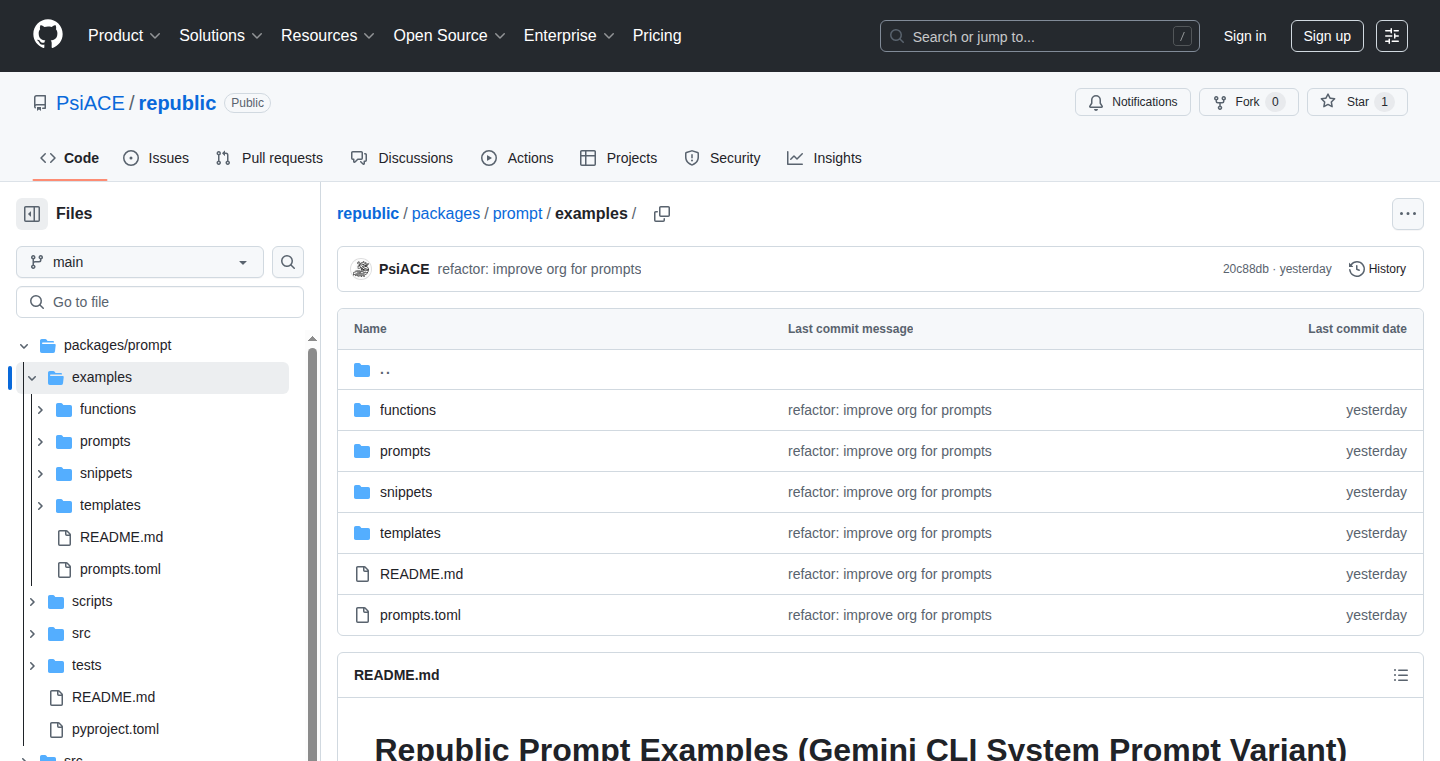Image resolution: width=1440 pixels, height=761 pixels.
Task: Expand the scripts folder chevron in the tree
Action: point(32,601)
